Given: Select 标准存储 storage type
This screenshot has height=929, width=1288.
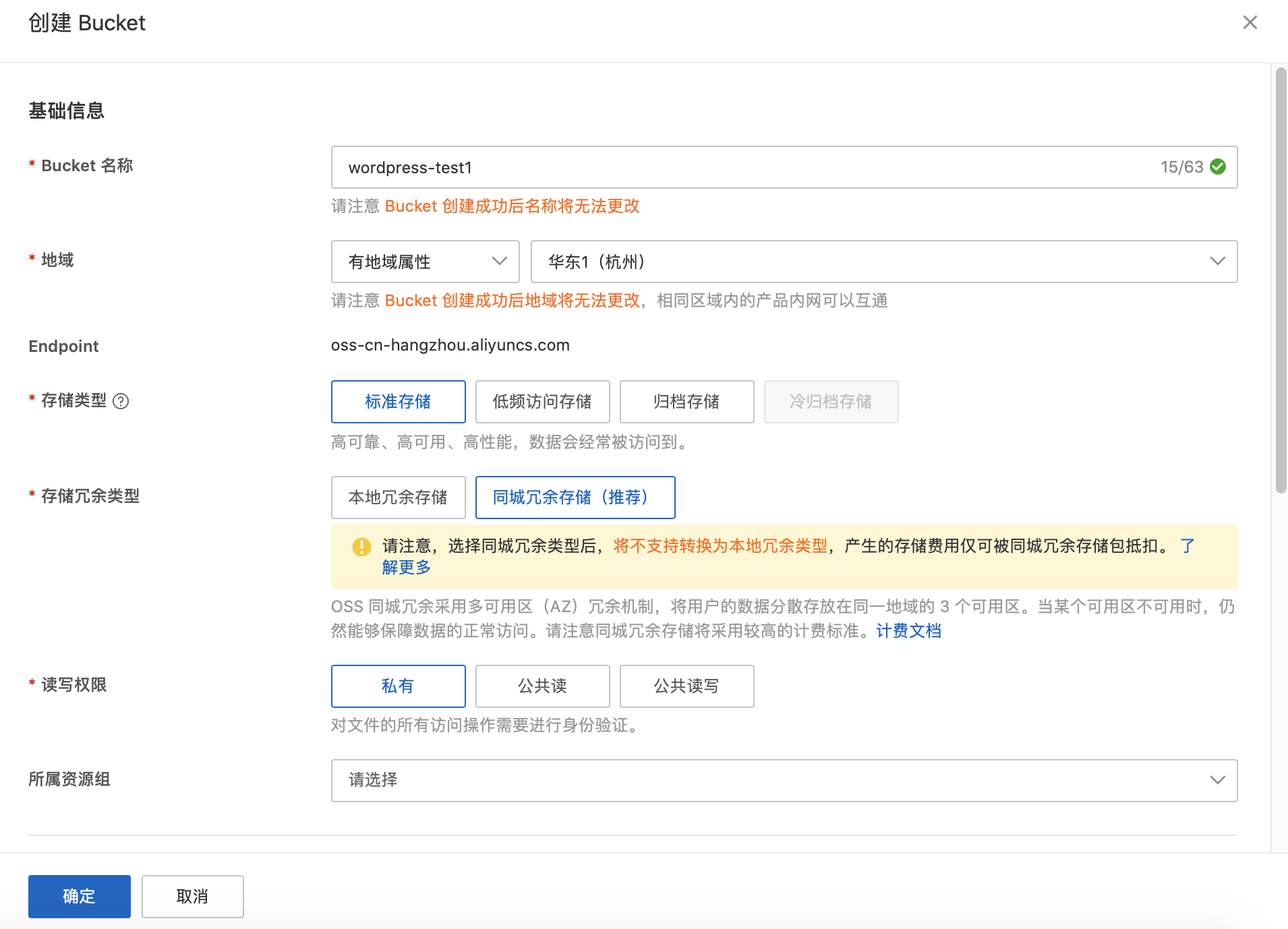Looking at the screenshot, I should click(398, 402).
